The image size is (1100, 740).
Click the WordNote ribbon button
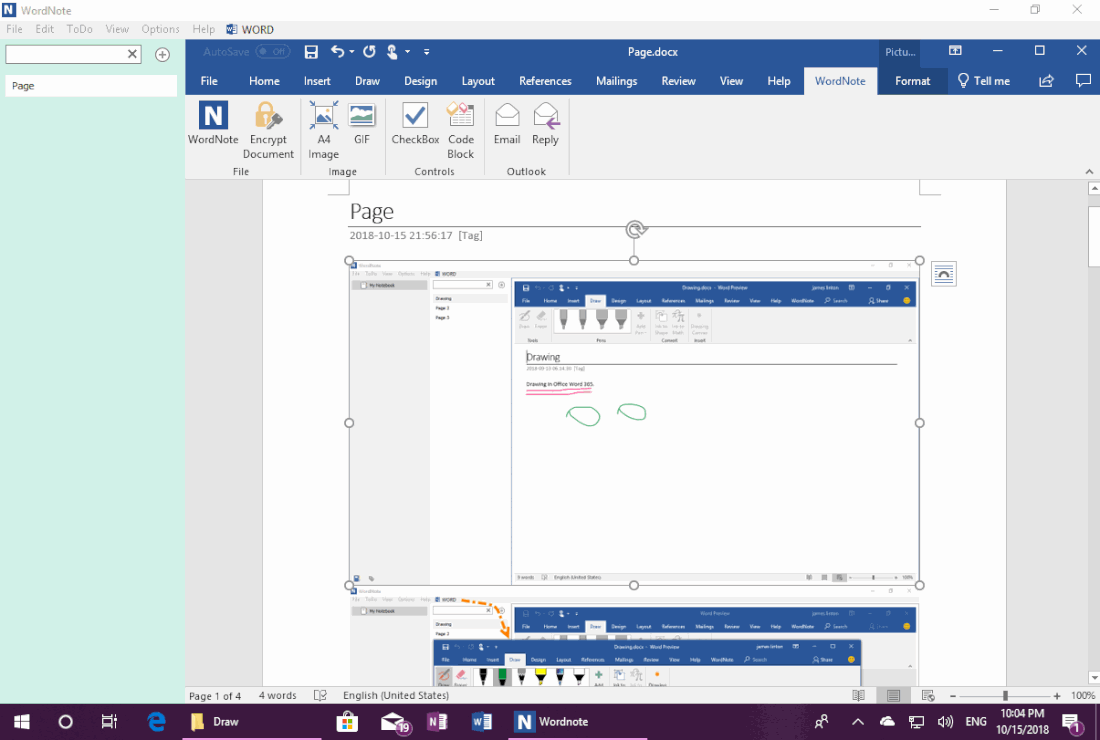[213, 124]
